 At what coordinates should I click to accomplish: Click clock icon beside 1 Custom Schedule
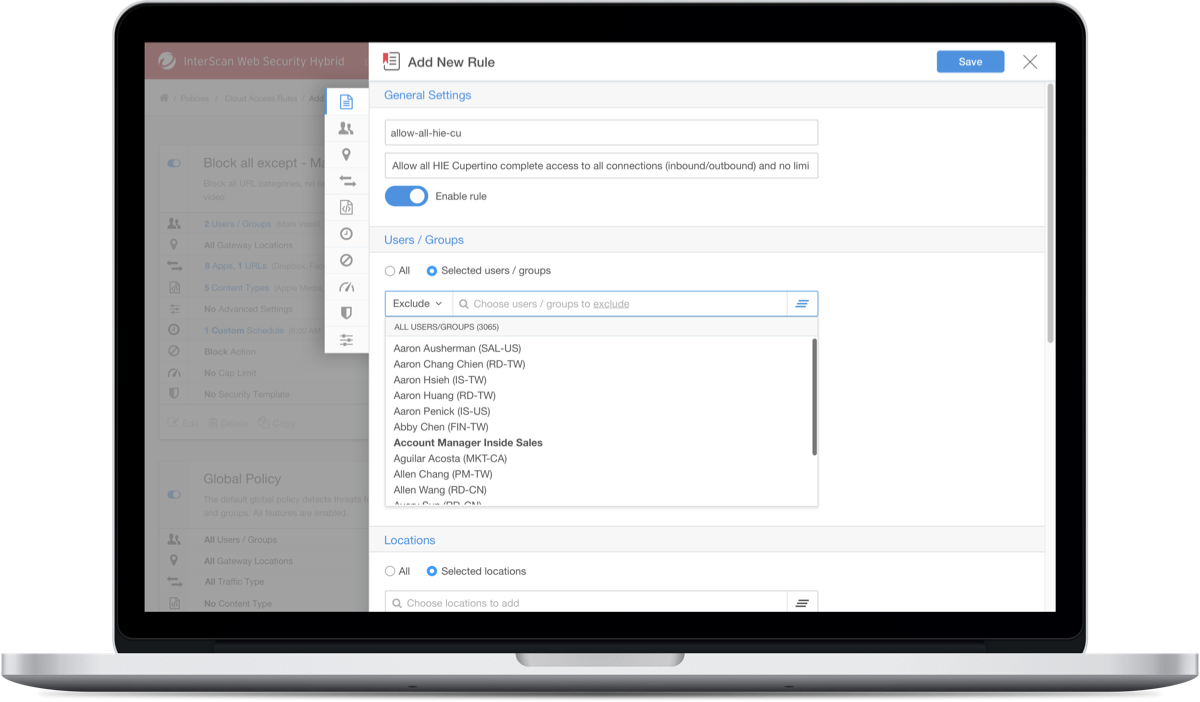174,330
